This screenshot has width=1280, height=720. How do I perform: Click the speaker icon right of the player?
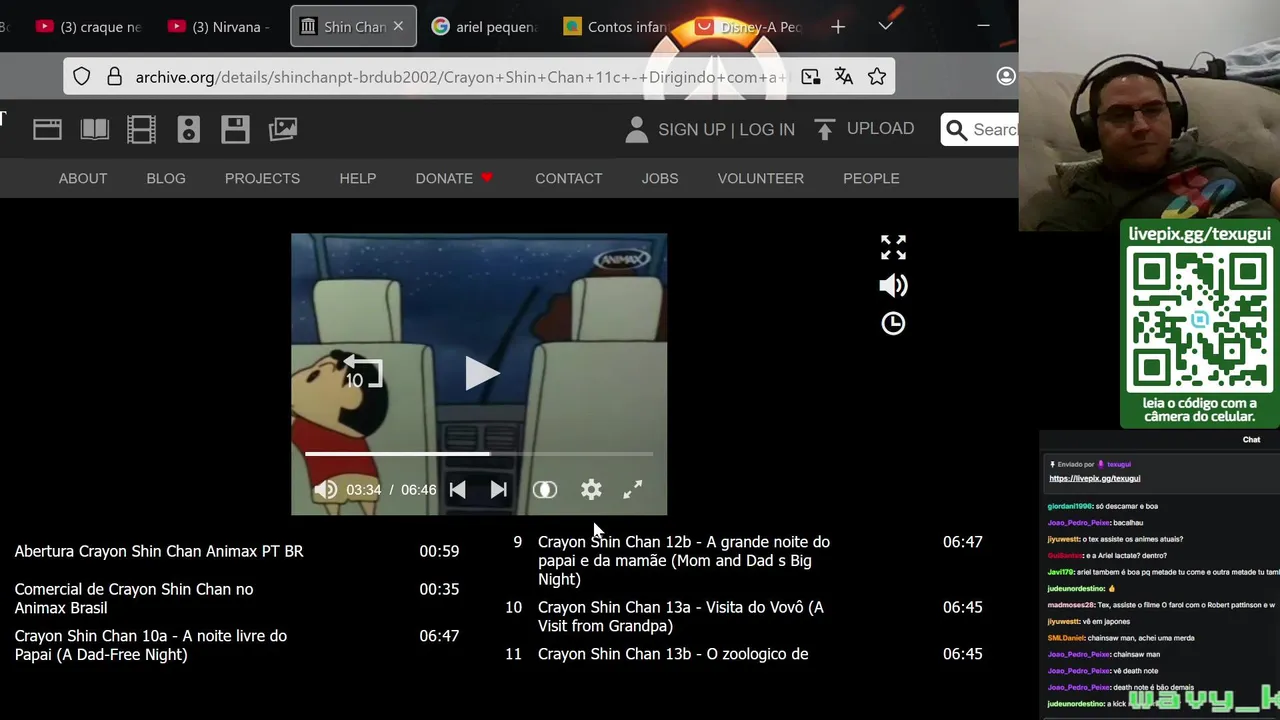pyautogui.click(x=893, y=286)
